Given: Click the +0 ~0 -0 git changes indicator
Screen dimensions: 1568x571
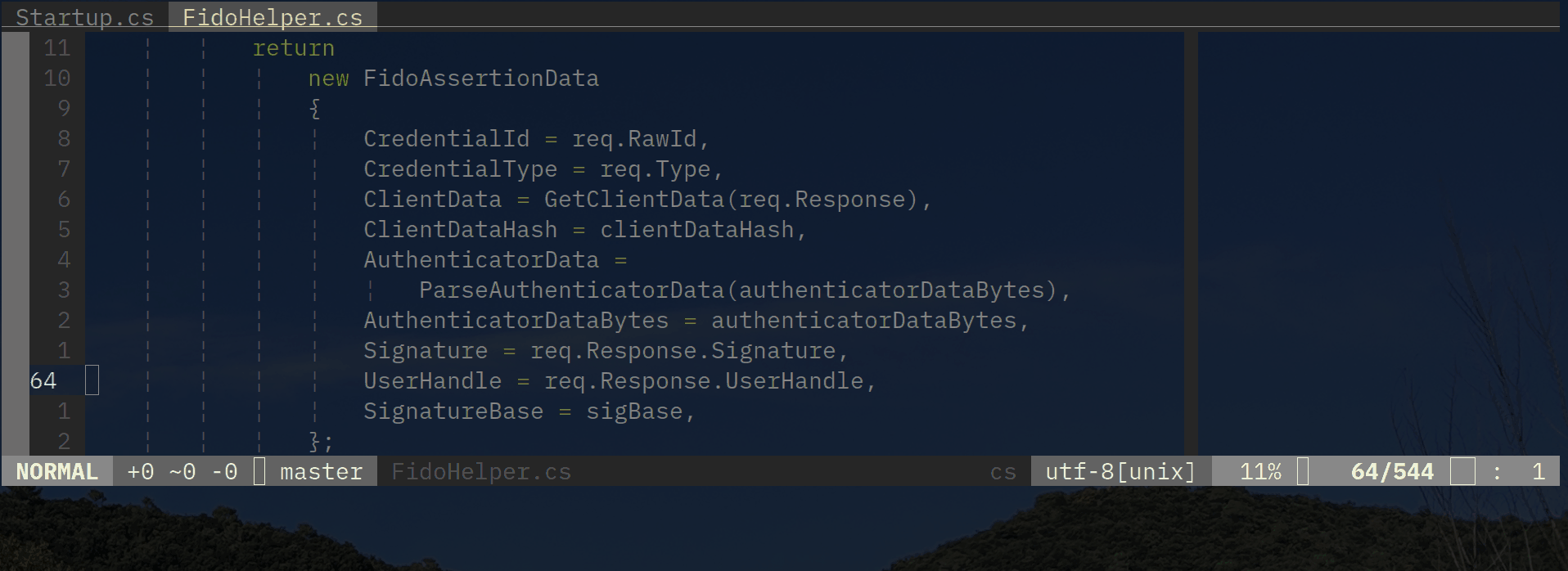Looking at the screenshot, I should tap(182, 472).
